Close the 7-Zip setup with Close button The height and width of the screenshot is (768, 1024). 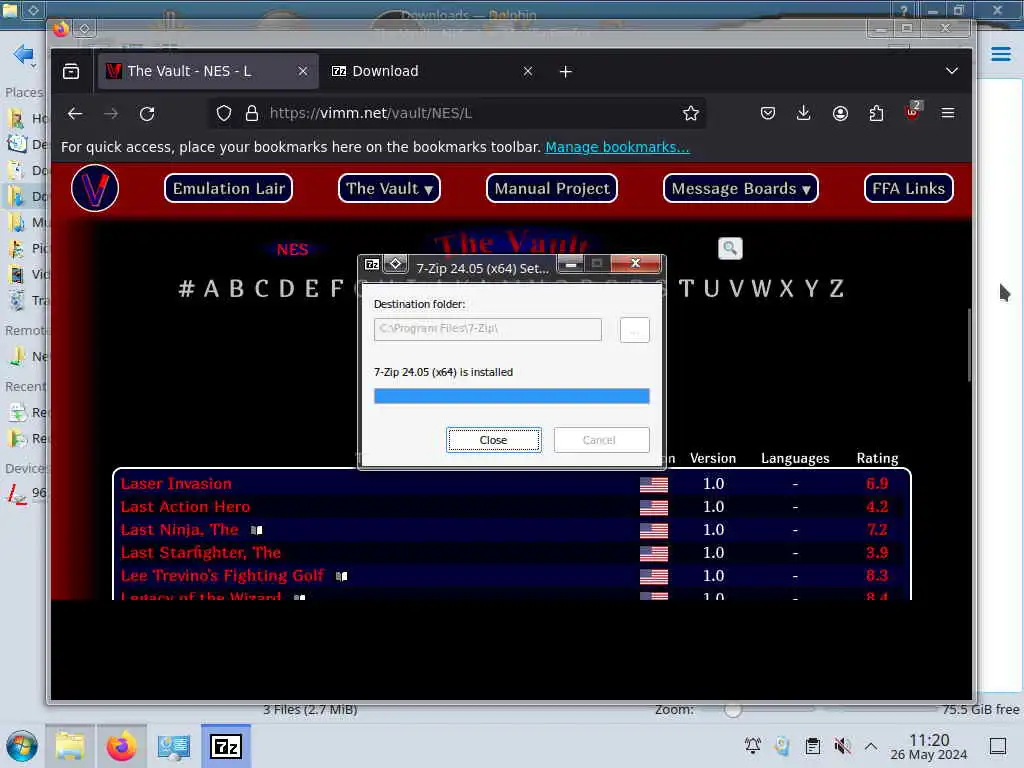click(x=493, y=440)
